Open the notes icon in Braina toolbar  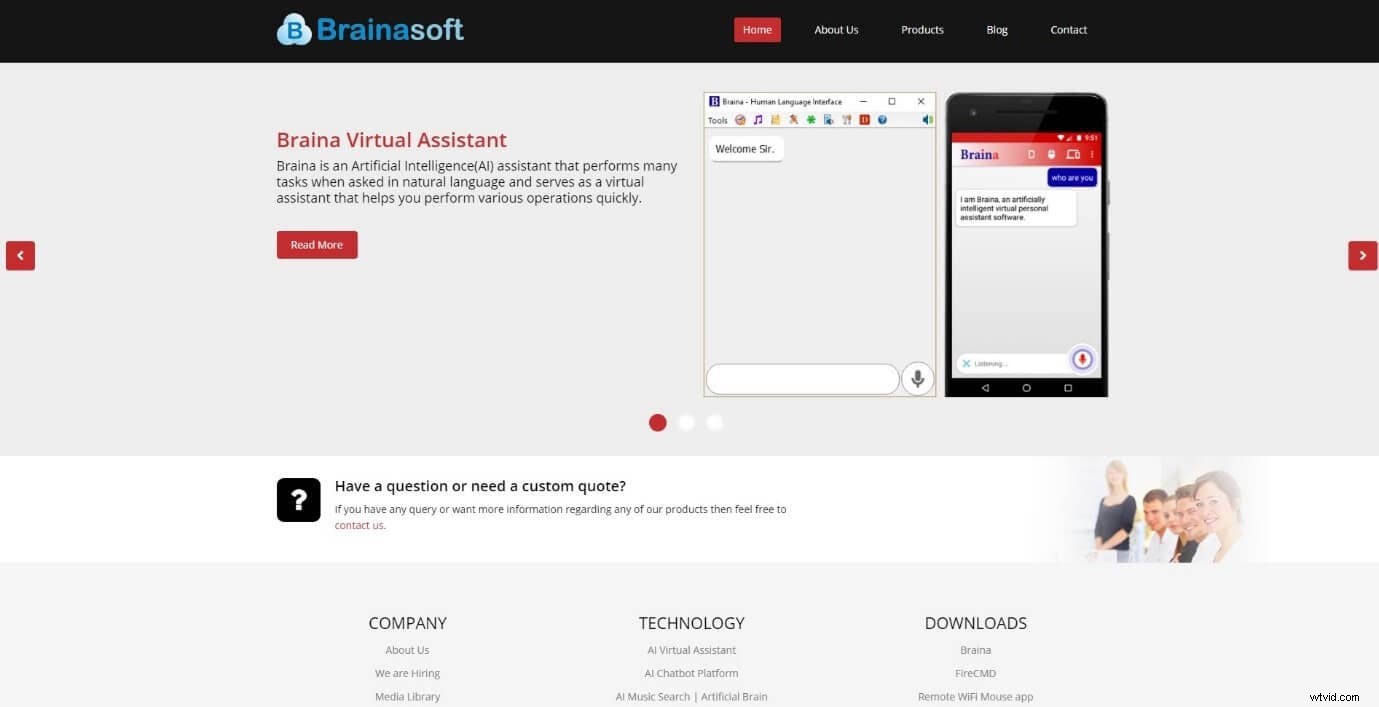point(776,119)
